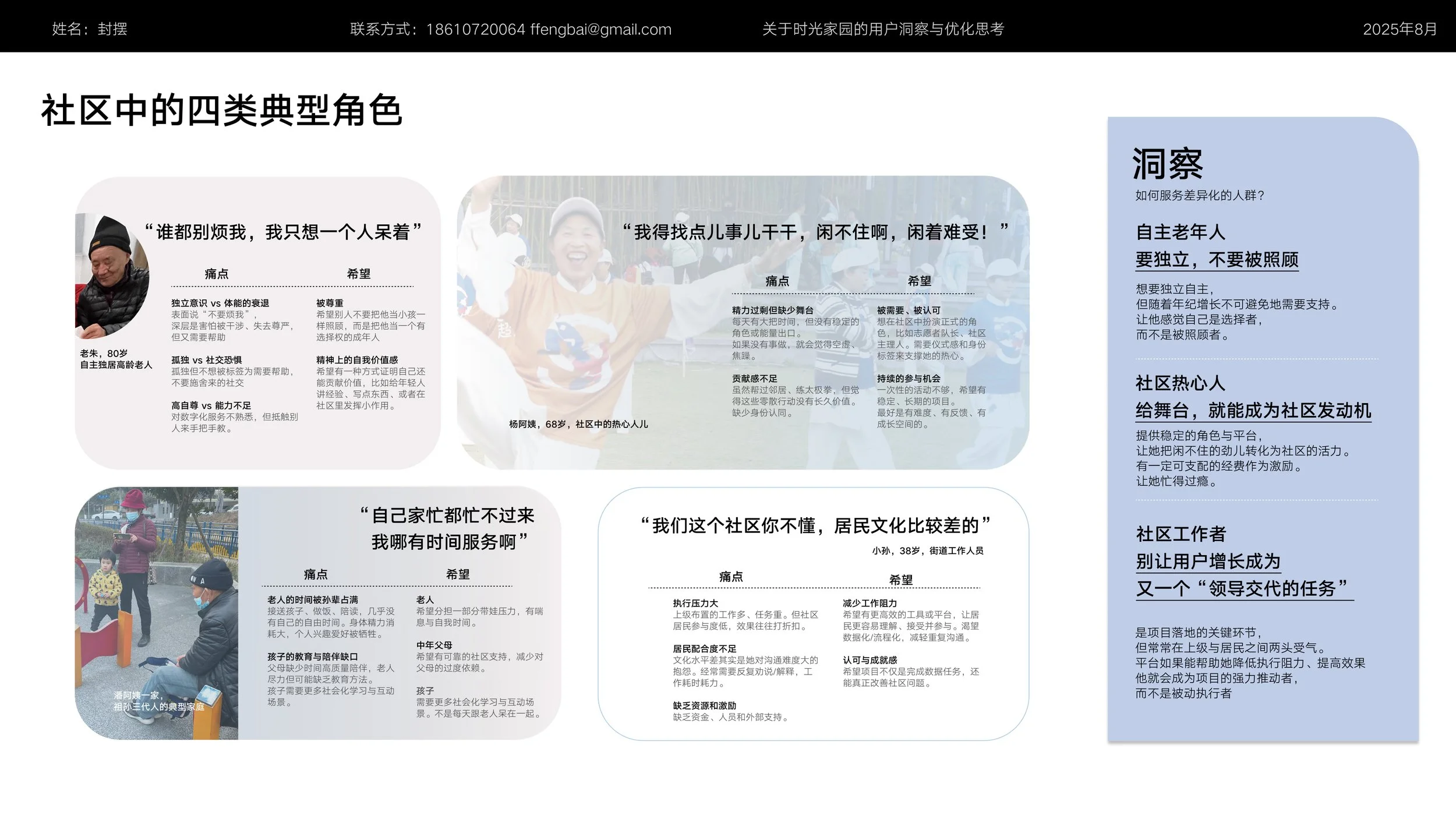The height and width of the screenshot is (819, 1456).
Task: Click the 执行压力大 subheading
Action: pos(695,603)
